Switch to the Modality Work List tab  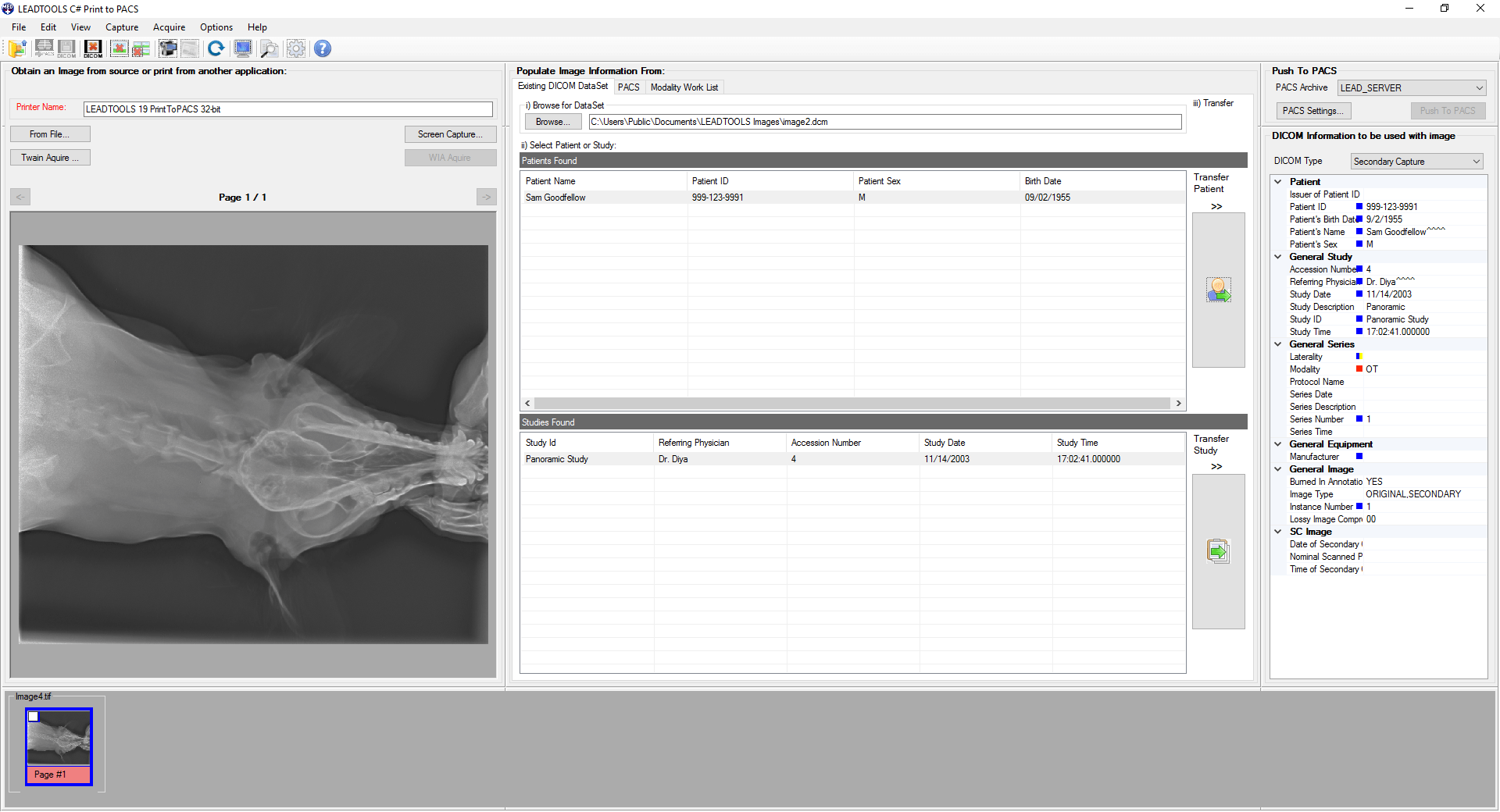click(x=684, y=87)
